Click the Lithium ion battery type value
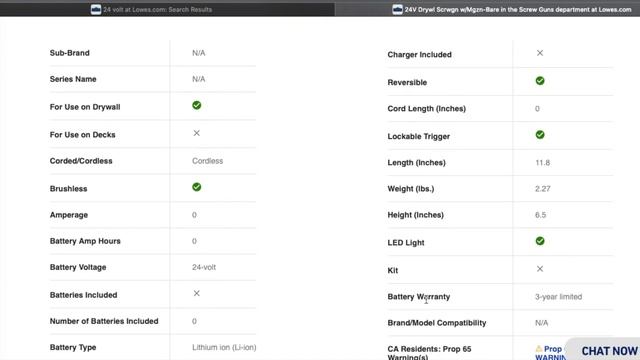The height and width of the screenshot is (360, 640). click(x=224, y=347)
